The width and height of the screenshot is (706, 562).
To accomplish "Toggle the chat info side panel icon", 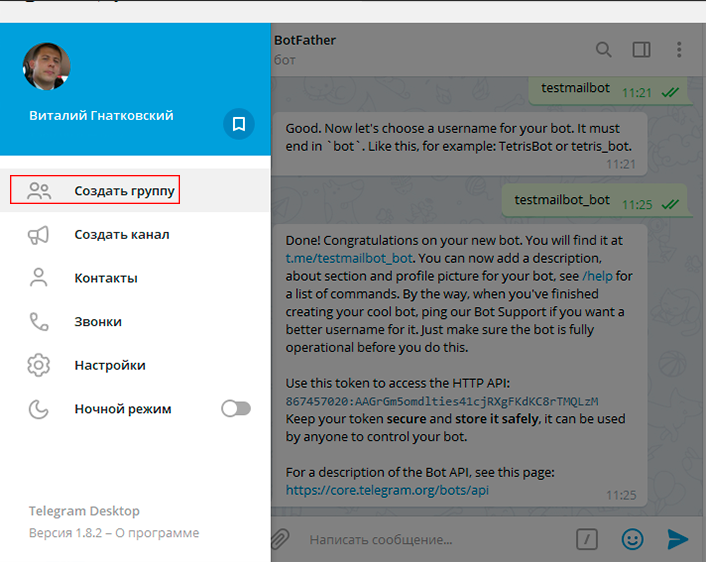I will [641, 49].
